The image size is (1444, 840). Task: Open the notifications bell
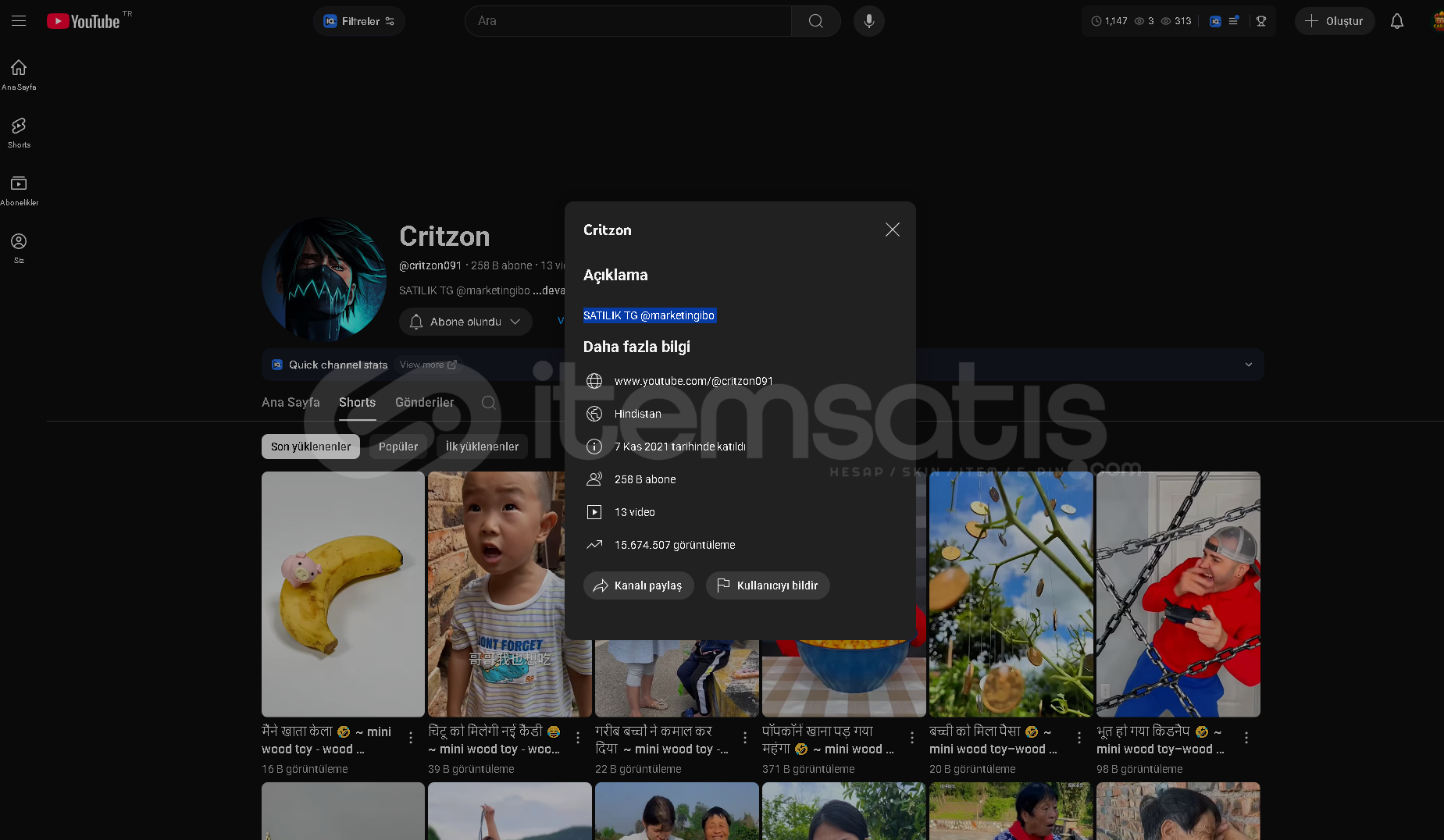(x=1396, y=21)
